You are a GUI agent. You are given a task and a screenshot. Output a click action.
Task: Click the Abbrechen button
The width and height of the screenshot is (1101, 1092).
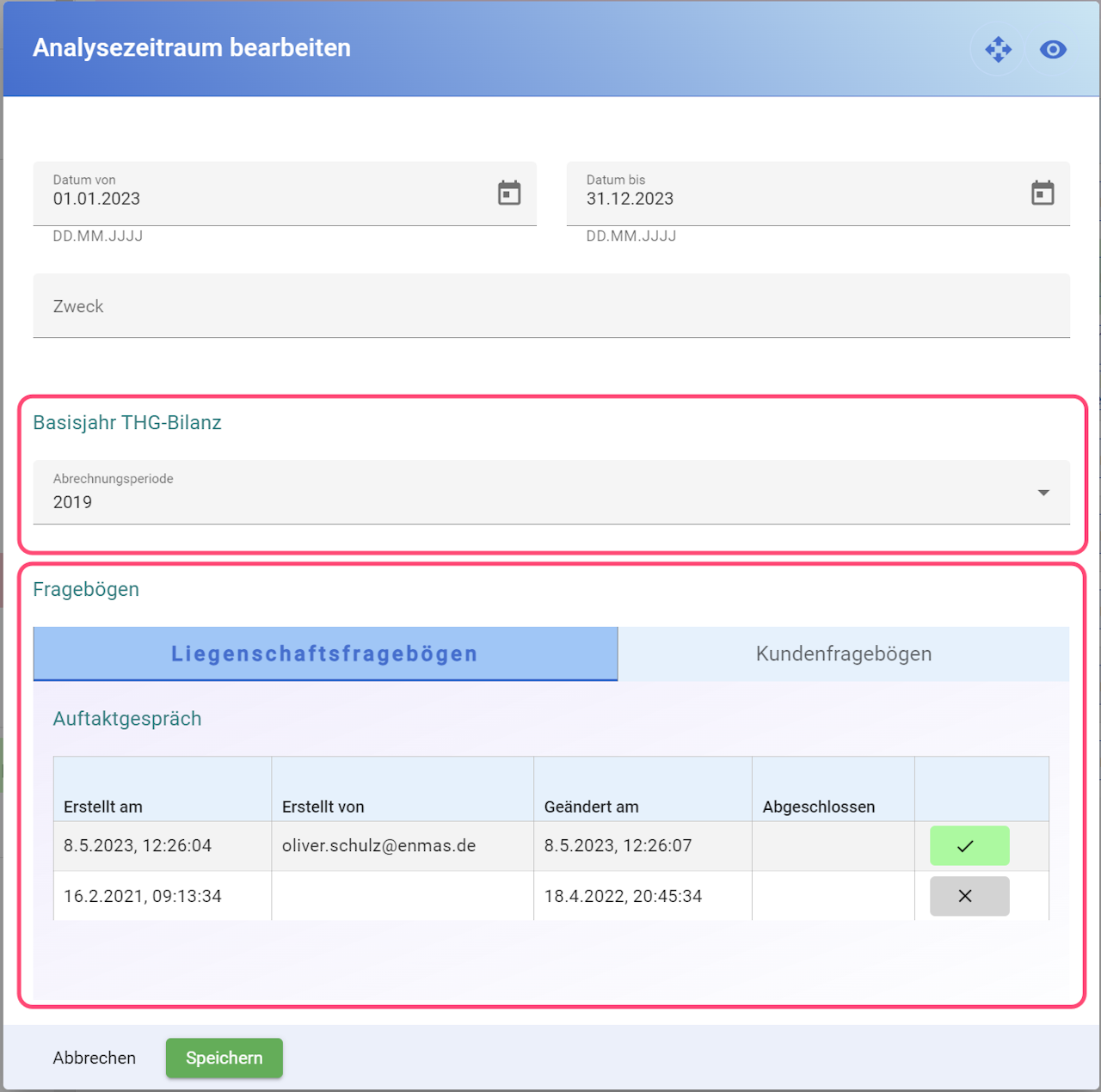[x=95, y=1058]
